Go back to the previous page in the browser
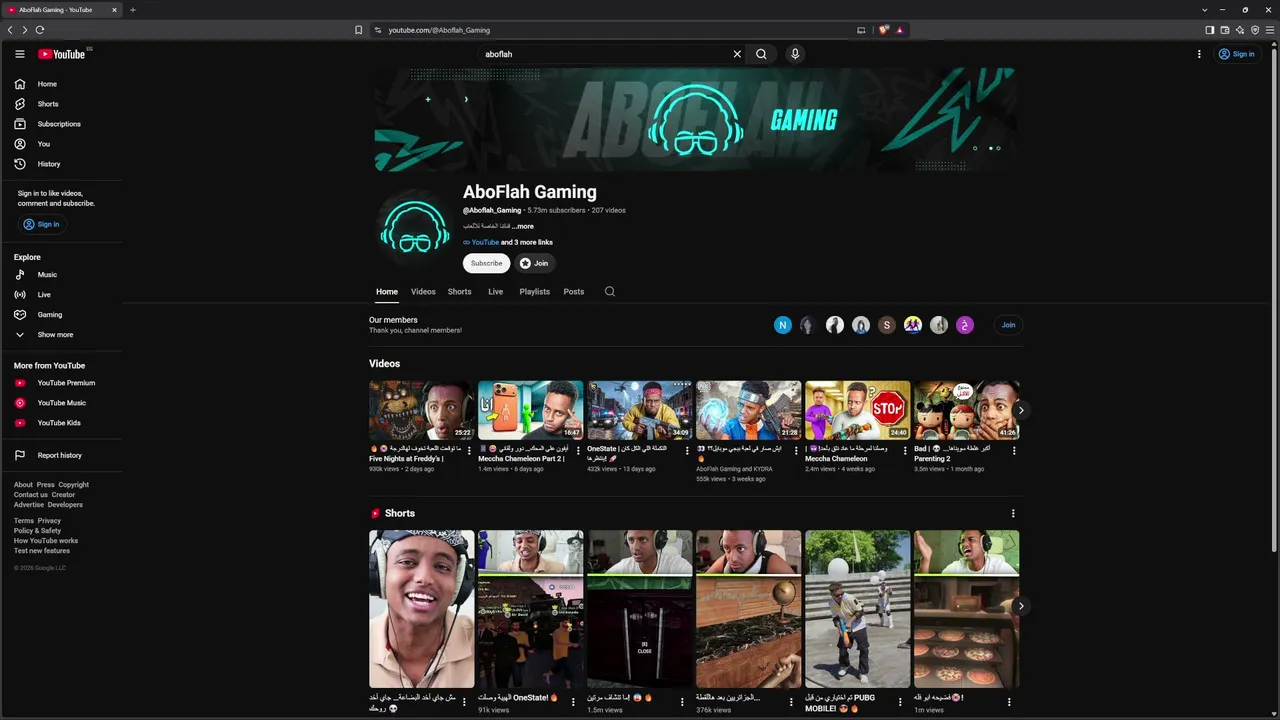This screenshot has height=720, width=1280. click(x=10, y=30)
